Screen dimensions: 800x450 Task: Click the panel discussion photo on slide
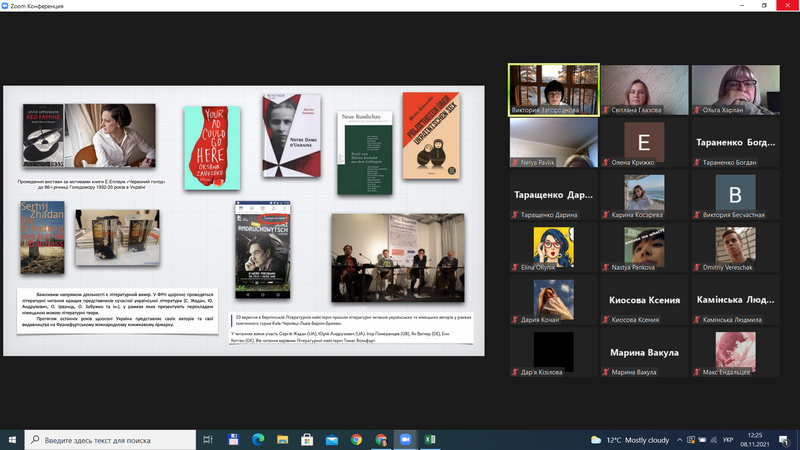[398, 258]
